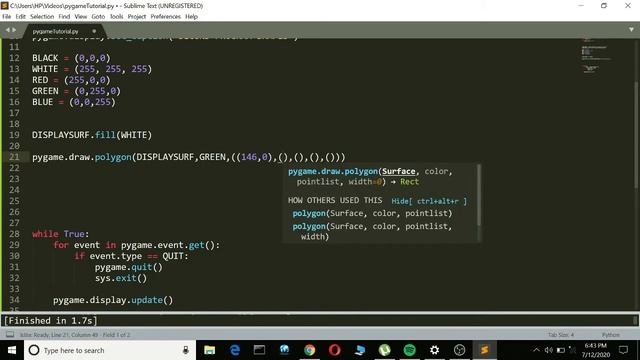Viewport: 640px width, 360px height.
Task: Click on DISPLAYSURF.fill(WHITE) line
Action: point(92,135)
